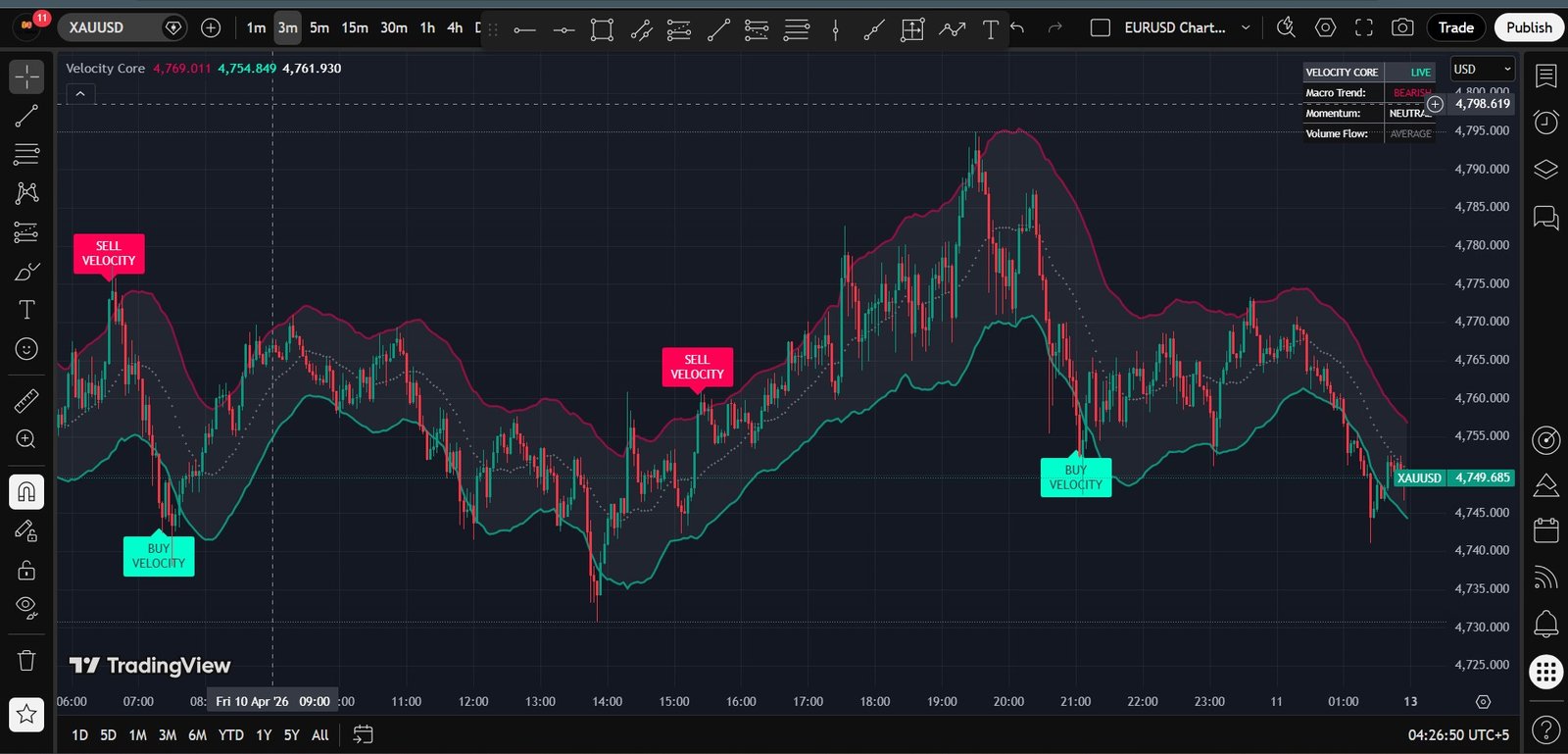This screenshot has height=754, width=1568.
Task: Open the notifications bell in right sidebar
Action: [x=1545, y=623]
